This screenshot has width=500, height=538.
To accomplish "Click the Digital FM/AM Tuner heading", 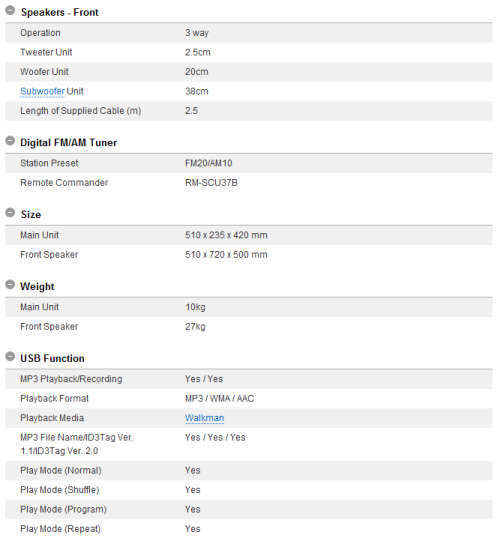I will tap(69, 142).
